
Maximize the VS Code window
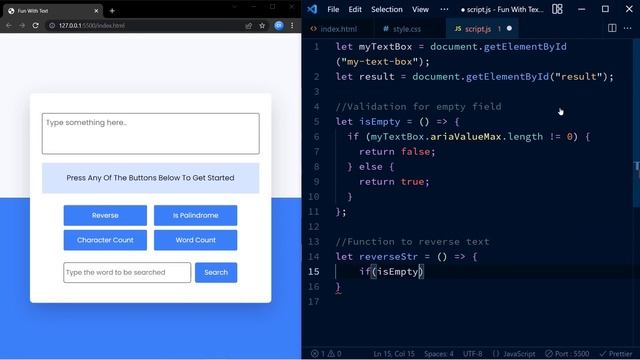click(605, 9)
